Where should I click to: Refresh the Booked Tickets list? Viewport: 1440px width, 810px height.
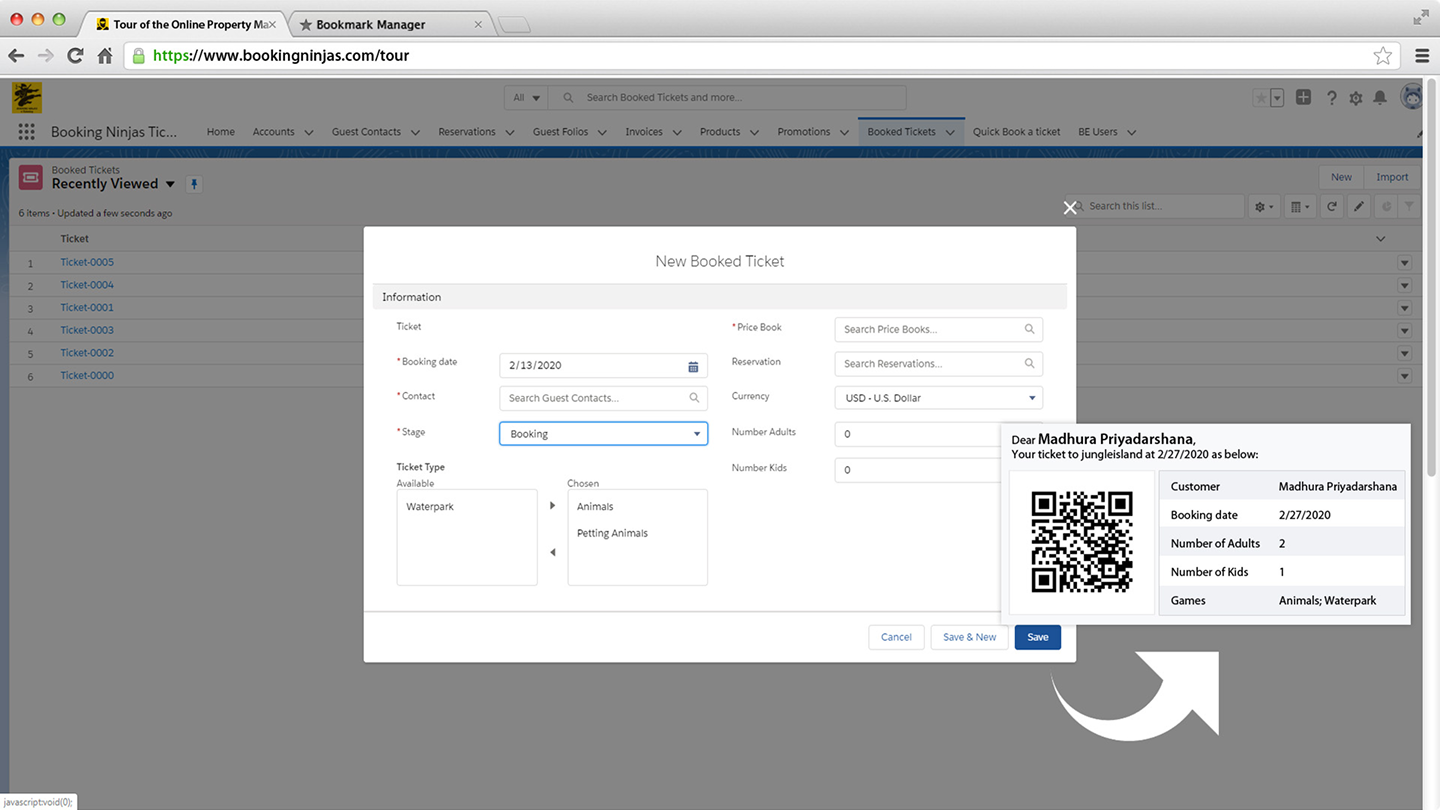coord(1331,206)
